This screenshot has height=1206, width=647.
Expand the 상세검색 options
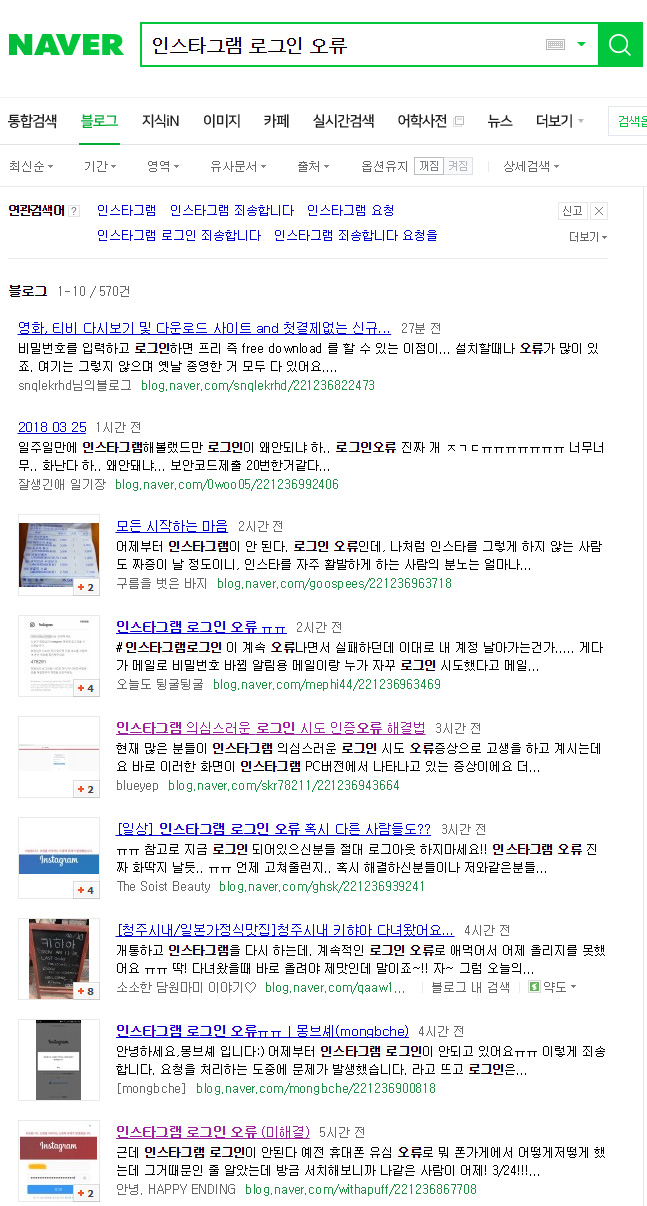(531, 166)
